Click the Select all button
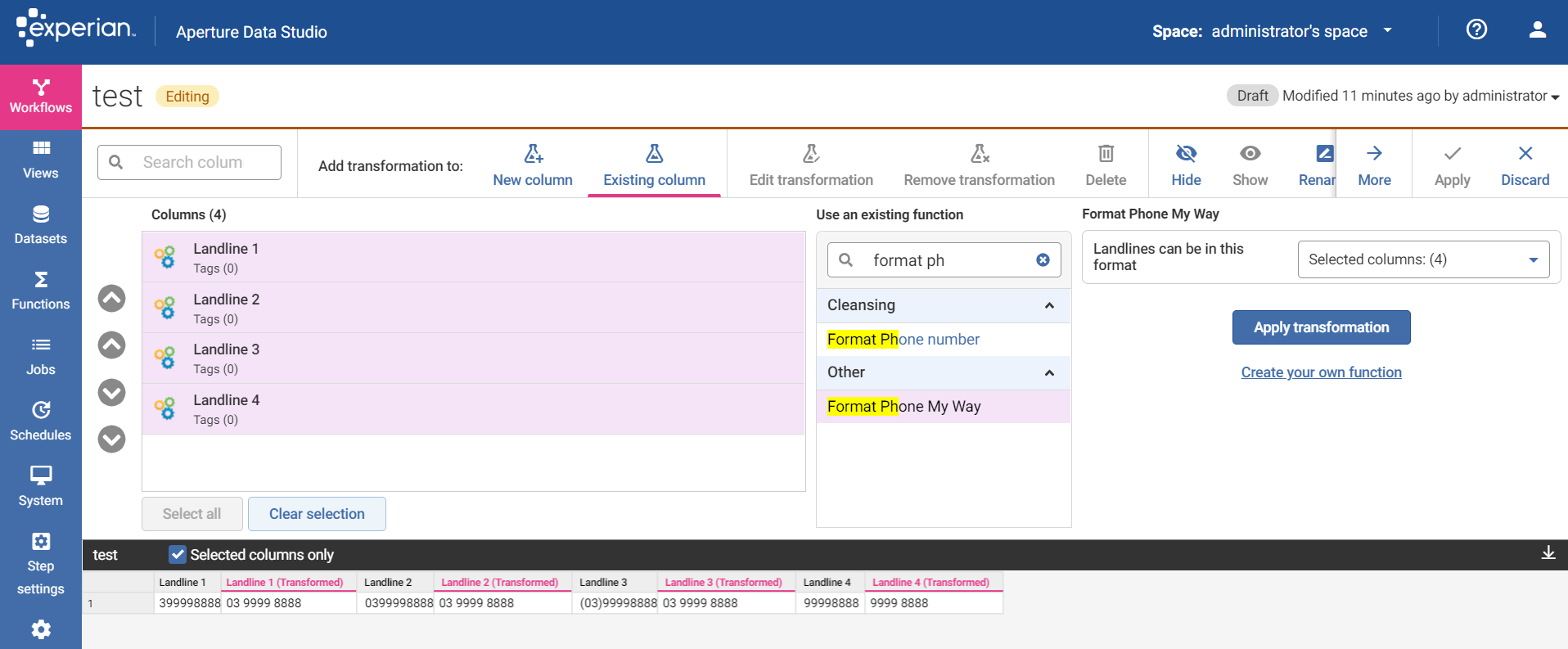 [x=192, y=513]
